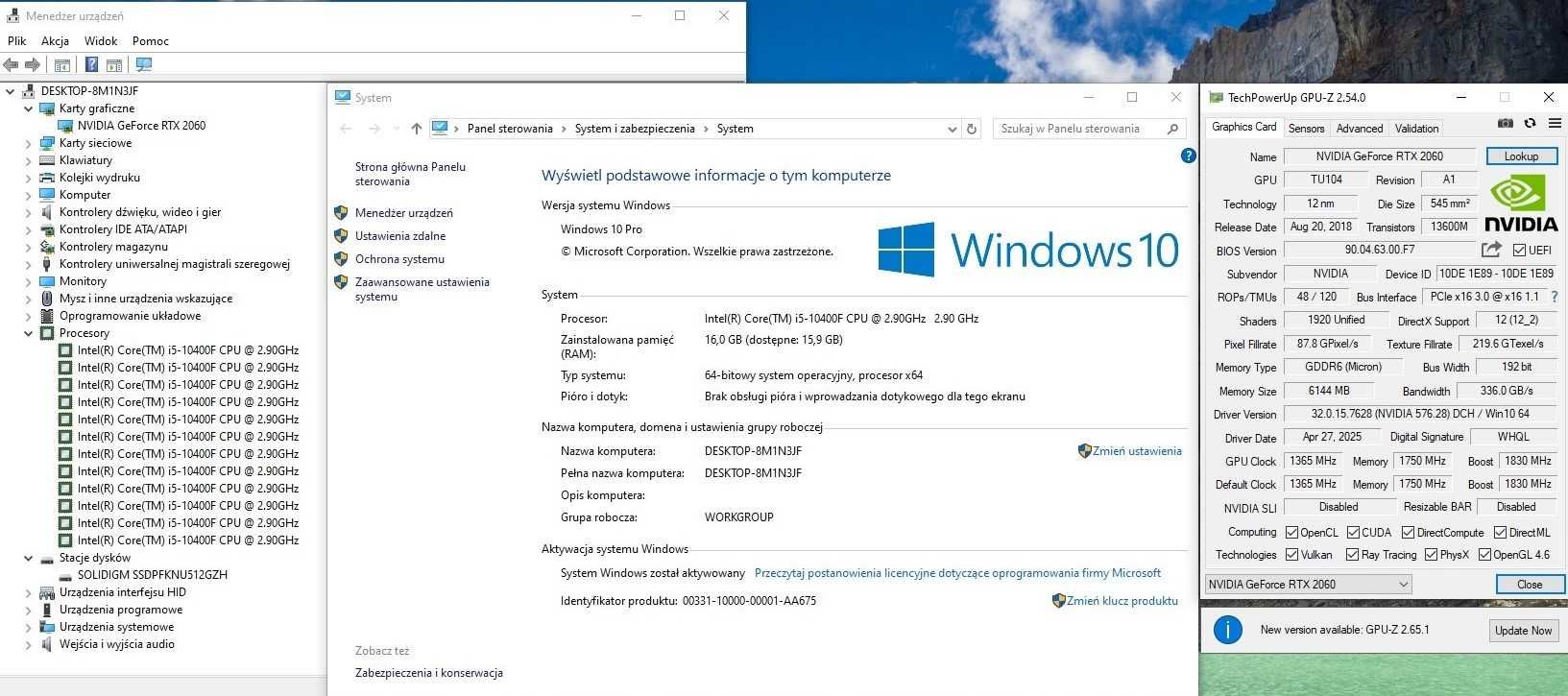The image size is (1568, 696).
Task: Switch to the Advanced tab in GPU-Z
Action: 1360,128
